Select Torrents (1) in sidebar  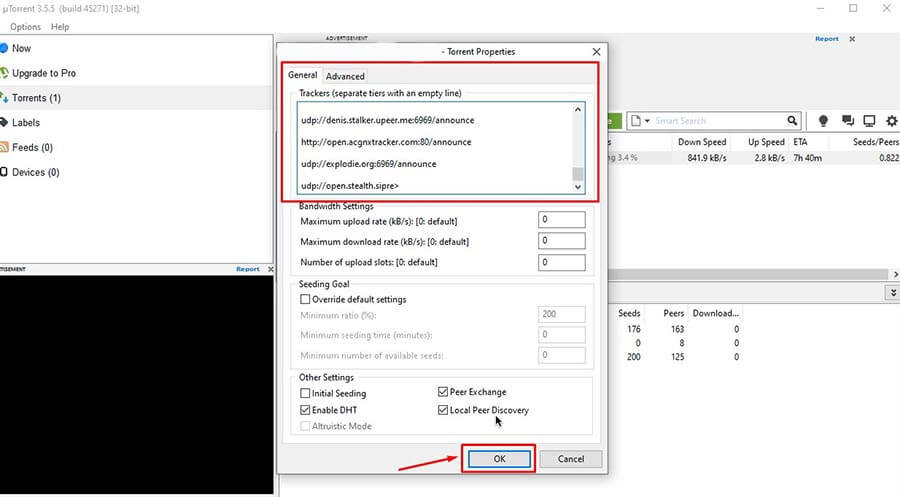(36, 98)
